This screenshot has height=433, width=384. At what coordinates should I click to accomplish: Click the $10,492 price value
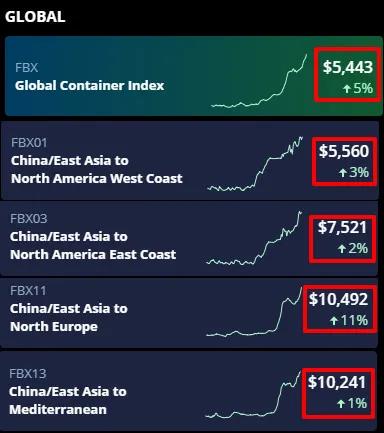pos(338,299)
